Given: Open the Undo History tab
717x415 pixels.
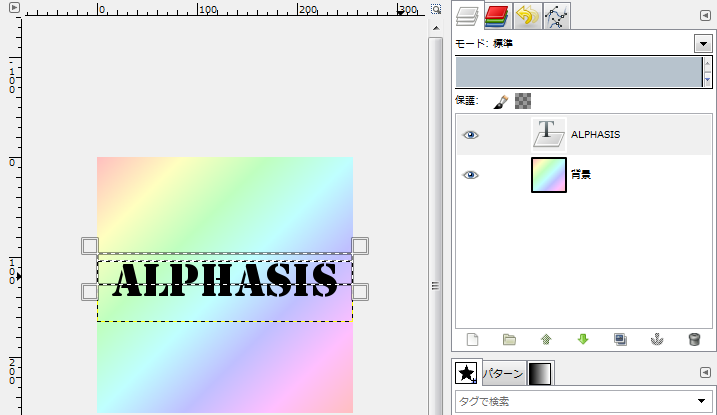Looking at the screenshot, I should (528, 16).
